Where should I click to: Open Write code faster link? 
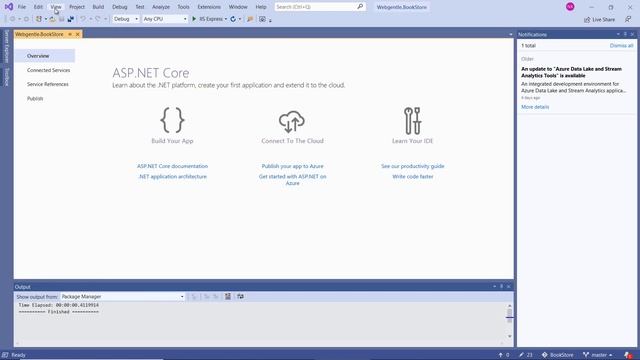(413, 176)
